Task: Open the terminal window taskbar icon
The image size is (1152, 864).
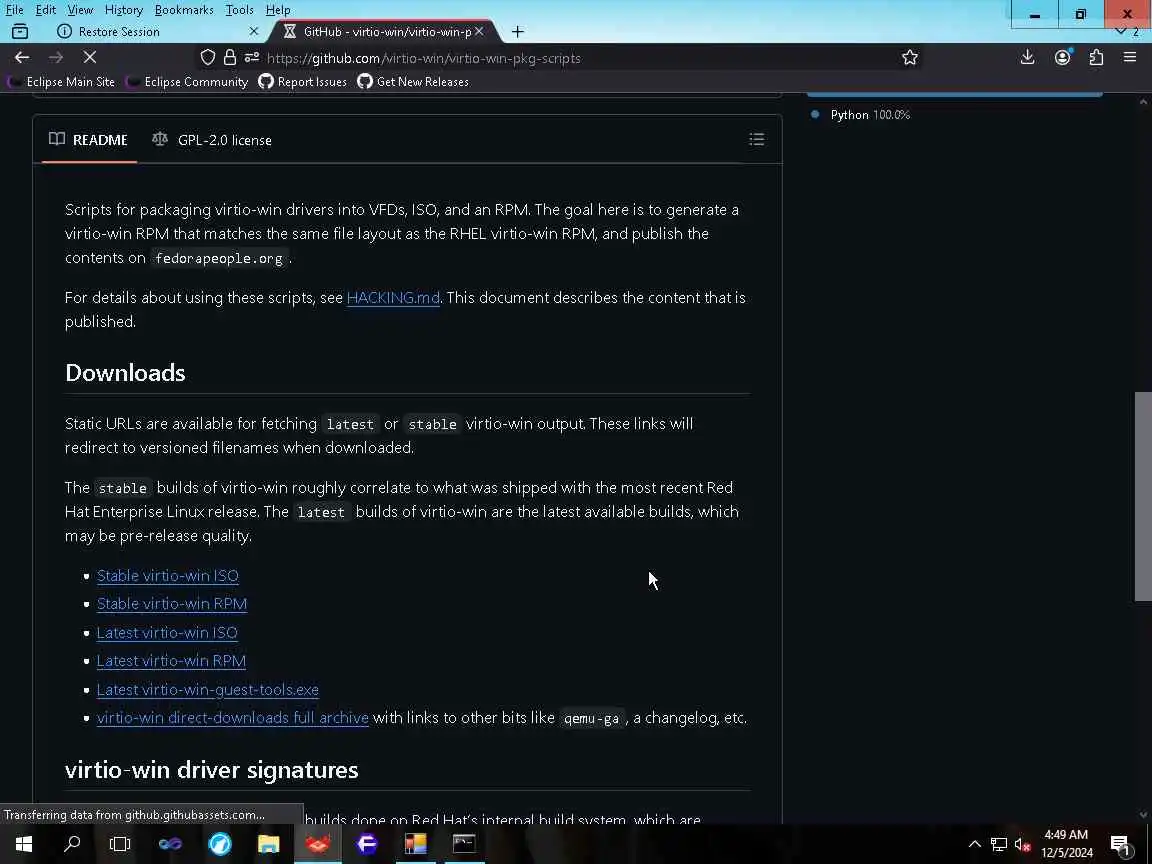Action: [464, 843]
